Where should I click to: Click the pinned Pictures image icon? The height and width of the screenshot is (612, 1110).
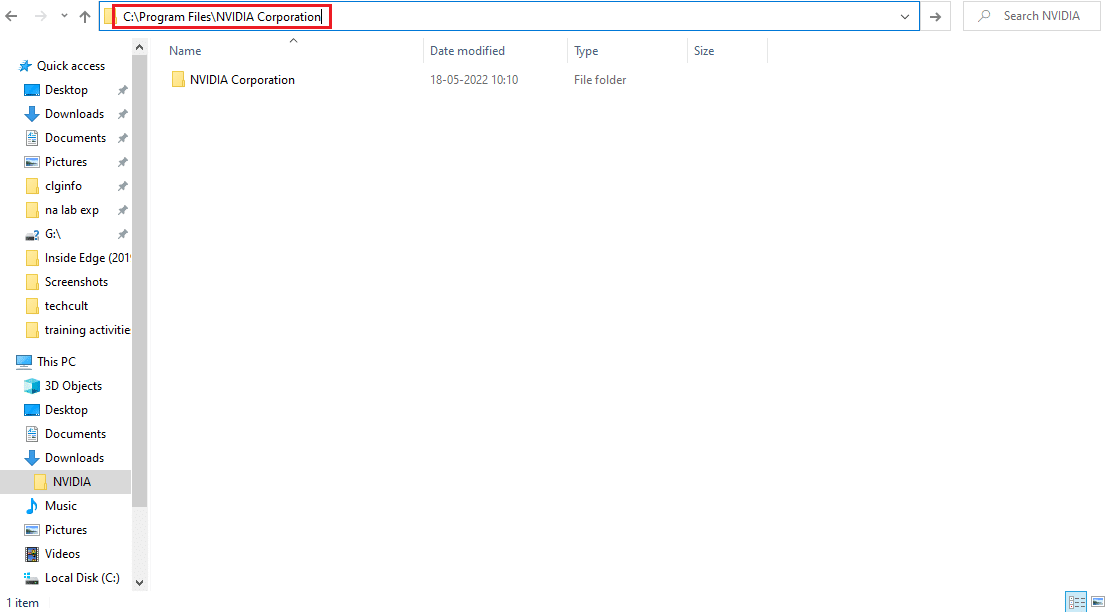pyautogui.click(x=32, y=162)
